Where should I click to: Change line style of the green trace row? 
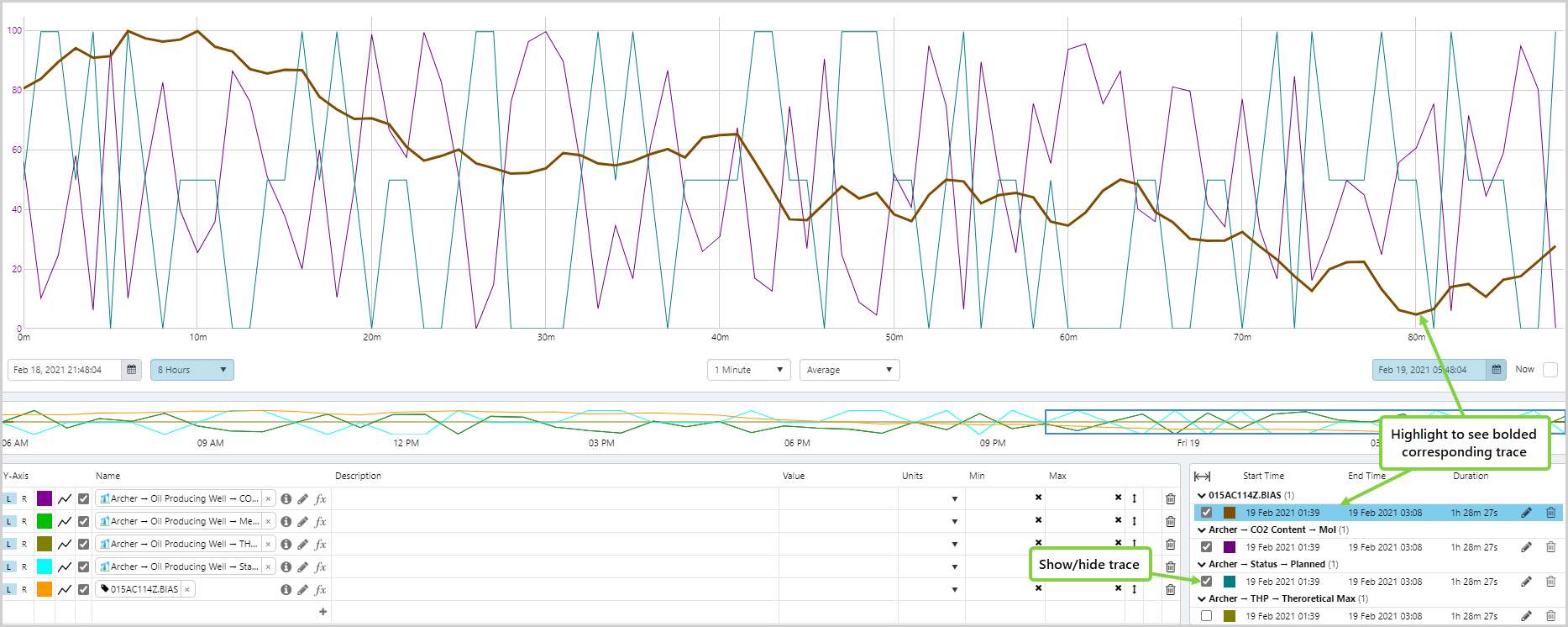(65, 522)
